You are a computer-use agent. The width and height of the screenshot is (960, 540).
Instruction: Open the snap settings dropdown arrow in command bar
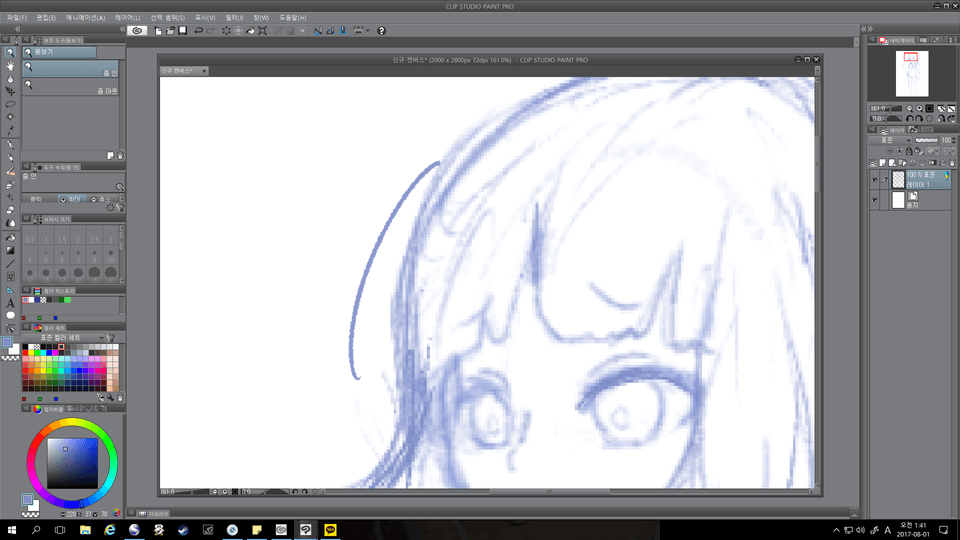368,31
